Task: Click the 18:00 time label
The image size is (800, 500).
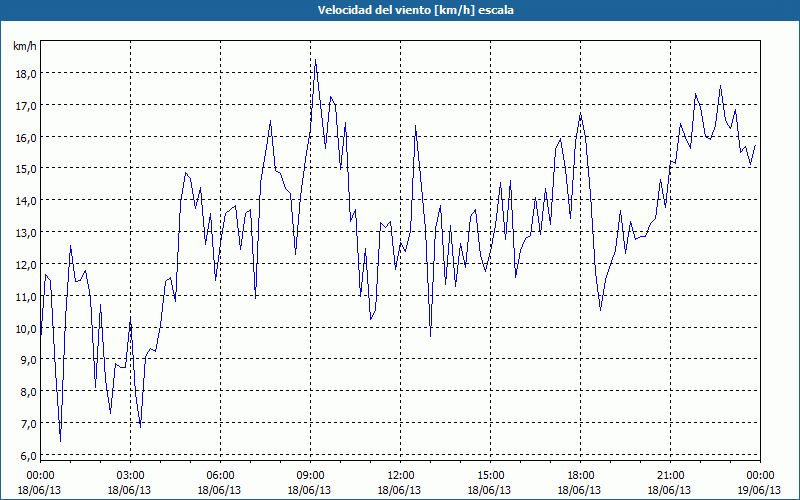Action: [580, 476]
